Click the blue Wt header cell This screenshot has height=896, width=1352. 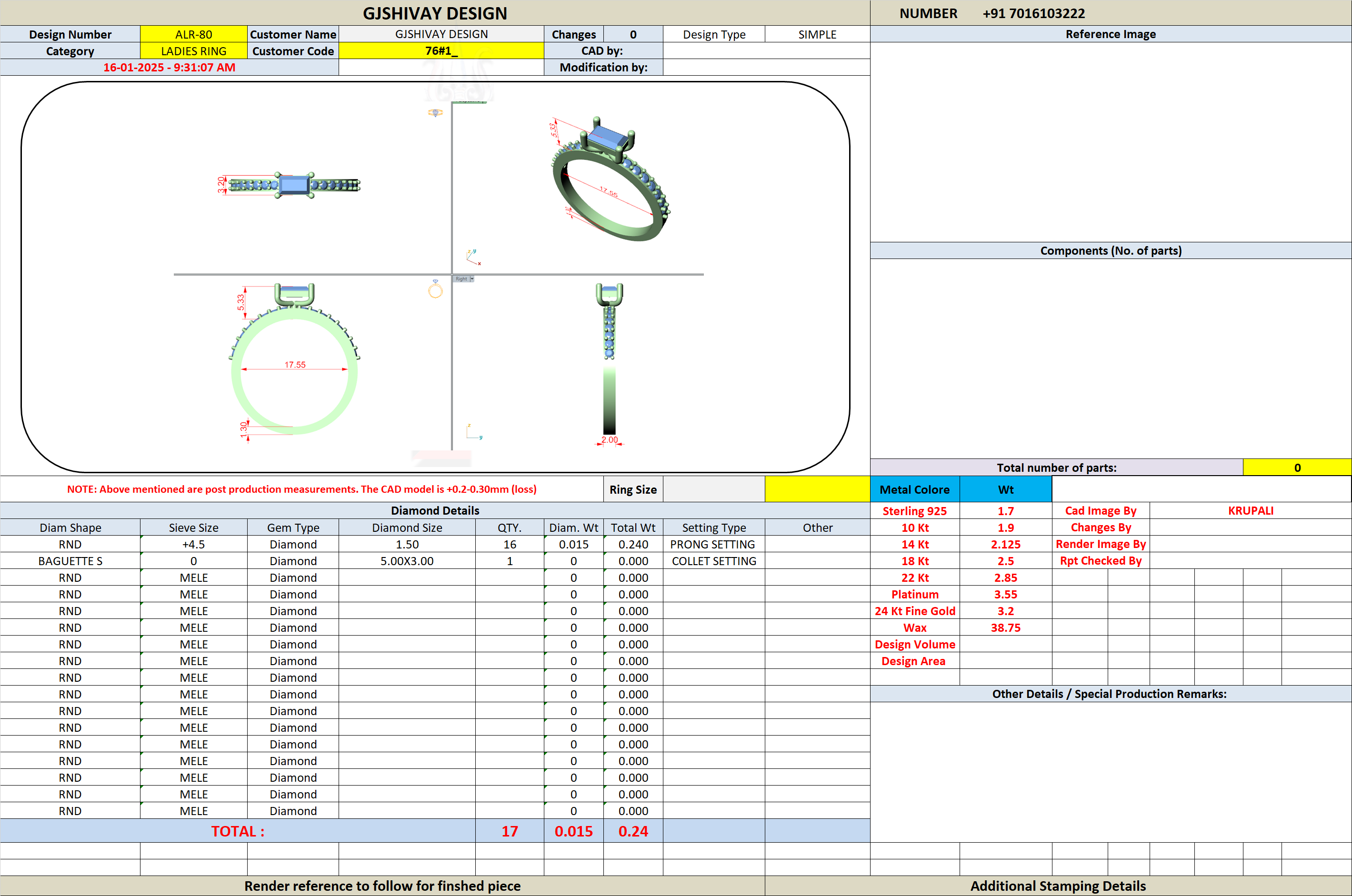click(1006, 489)
